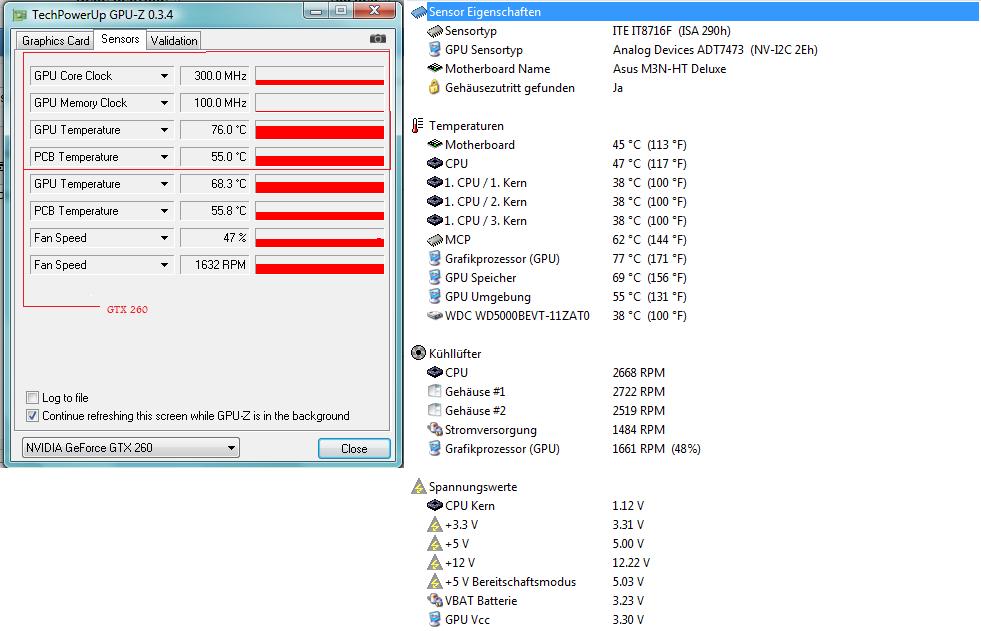Click the chip icon next to MCP
The width and height of the screenshot is (981, 631).
(x=435, y=240)
